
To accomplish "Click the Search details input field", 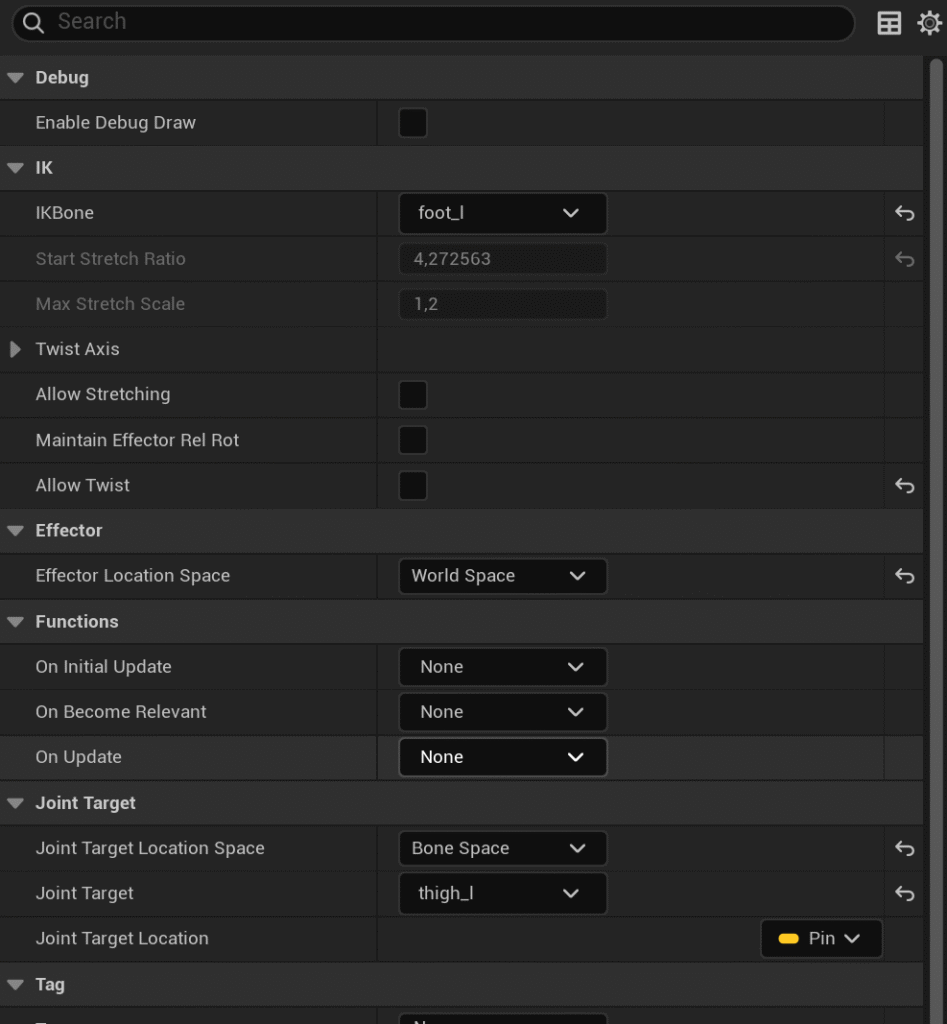I will pos(440,22).
